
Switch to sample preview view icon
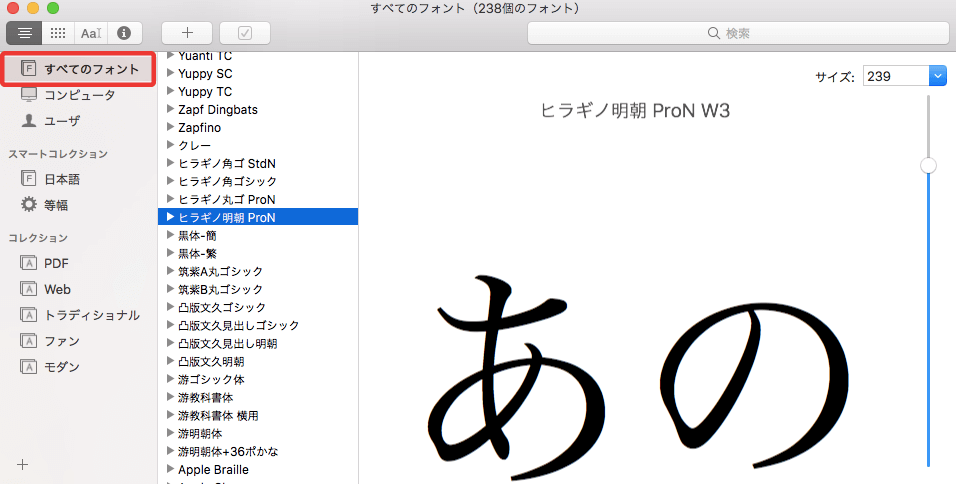pyautogui.click(x=24, y=32)
